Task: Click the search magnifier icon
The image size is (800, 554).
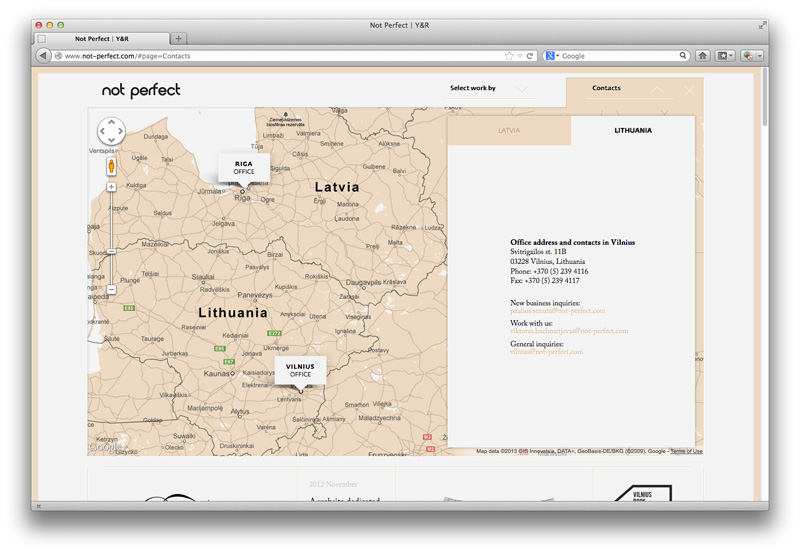Action: tap(683, 56)
